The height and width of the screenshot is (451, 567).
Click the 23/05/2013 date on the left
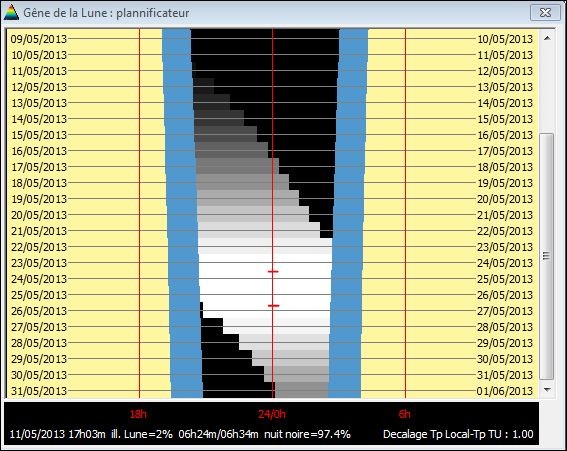[x=39, y=263]
